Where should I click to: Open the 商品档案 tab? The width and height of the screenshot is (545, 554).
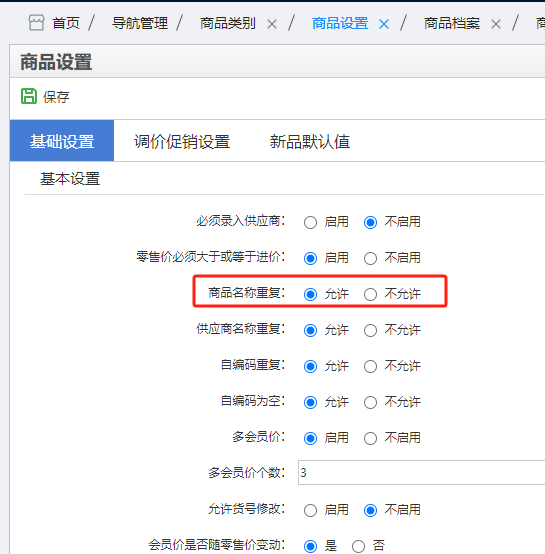point(452,23)
